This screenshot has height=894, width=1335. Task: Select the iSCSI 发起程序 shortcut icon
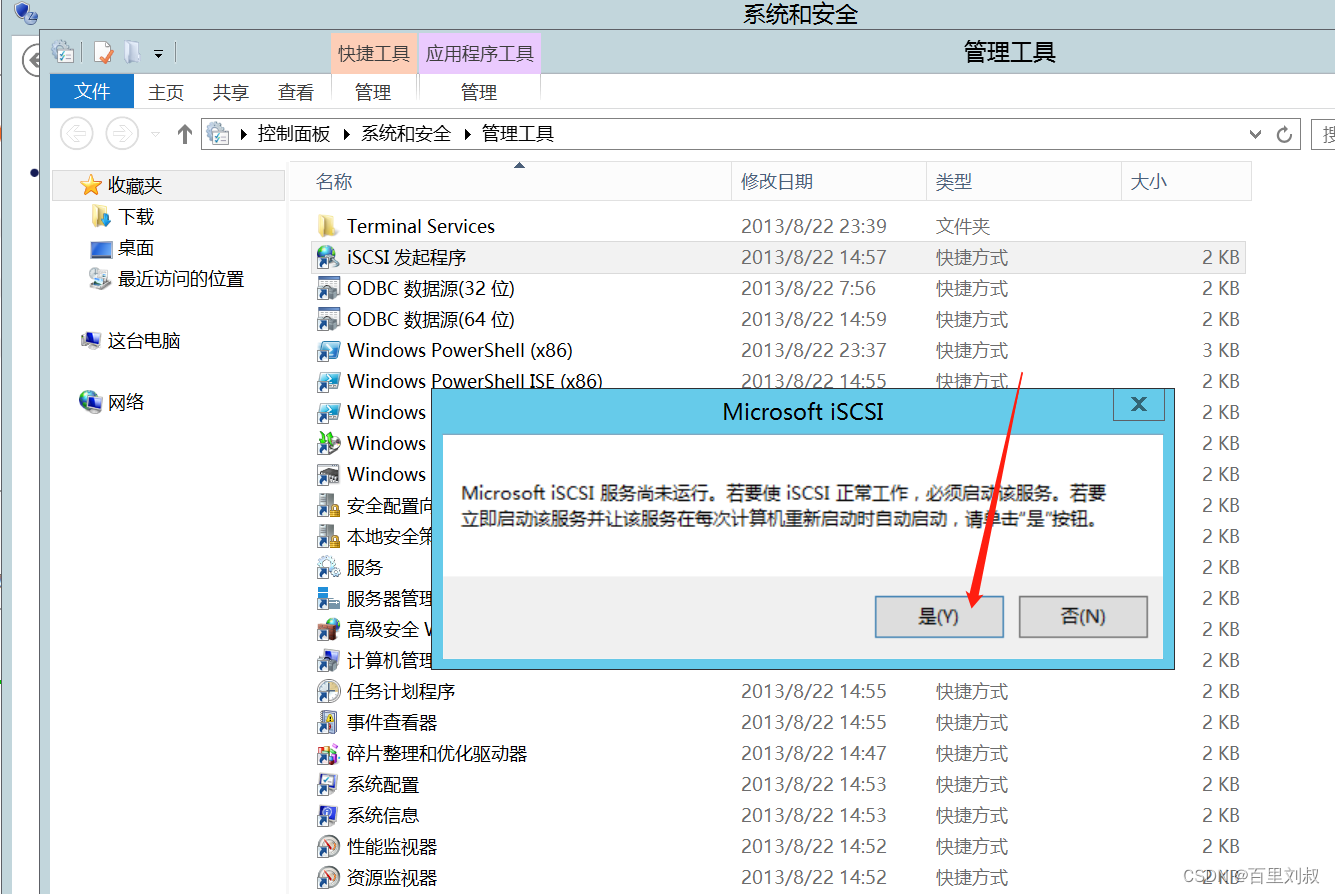coord(328,257)
